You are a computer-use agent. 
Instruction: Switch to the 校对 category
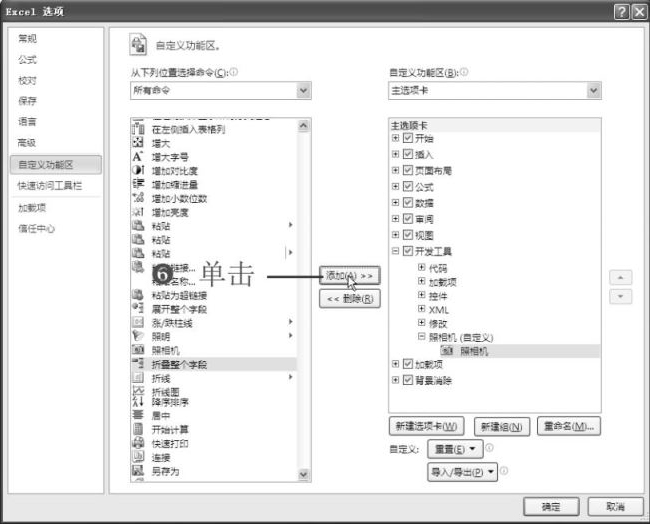(27, 80)
